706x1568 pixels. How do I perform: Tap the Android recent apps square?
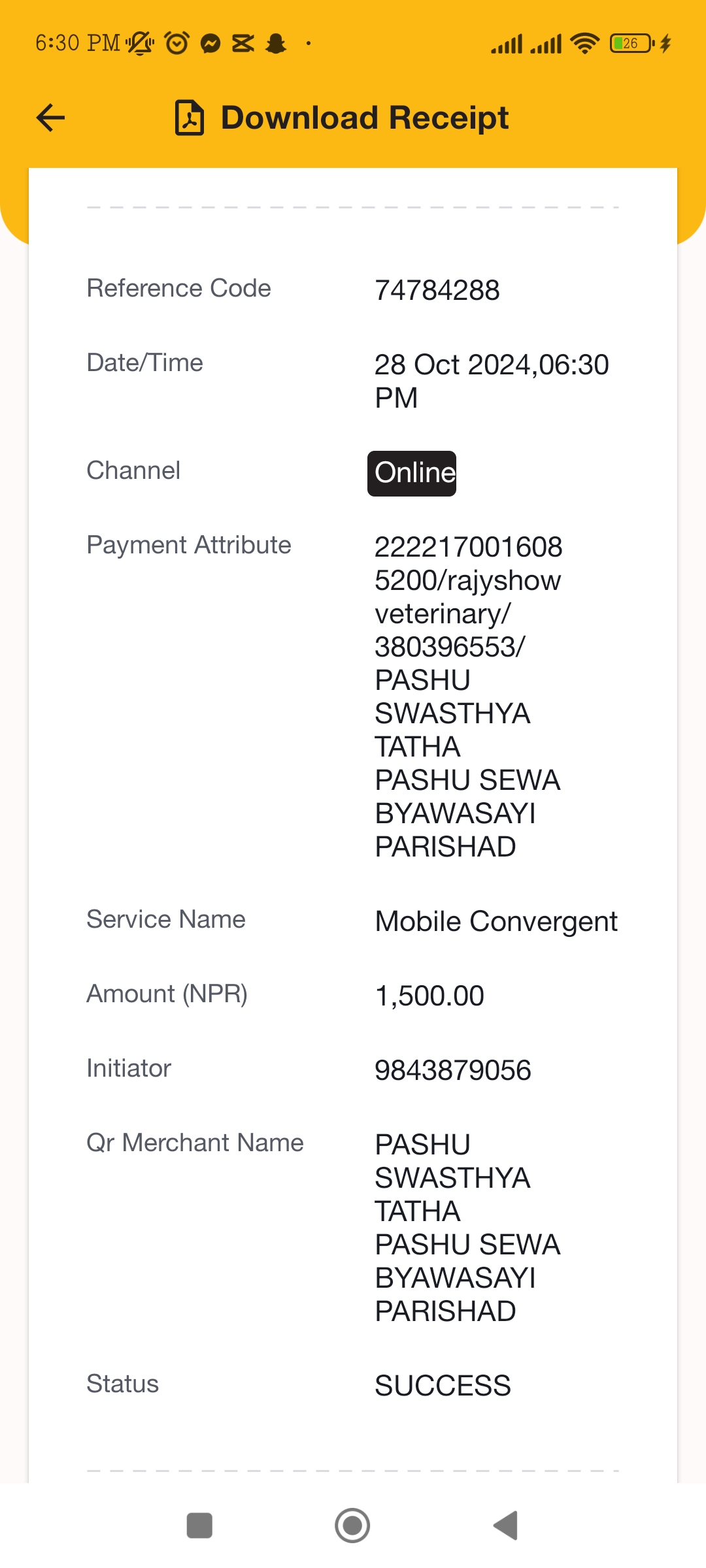199,1526
